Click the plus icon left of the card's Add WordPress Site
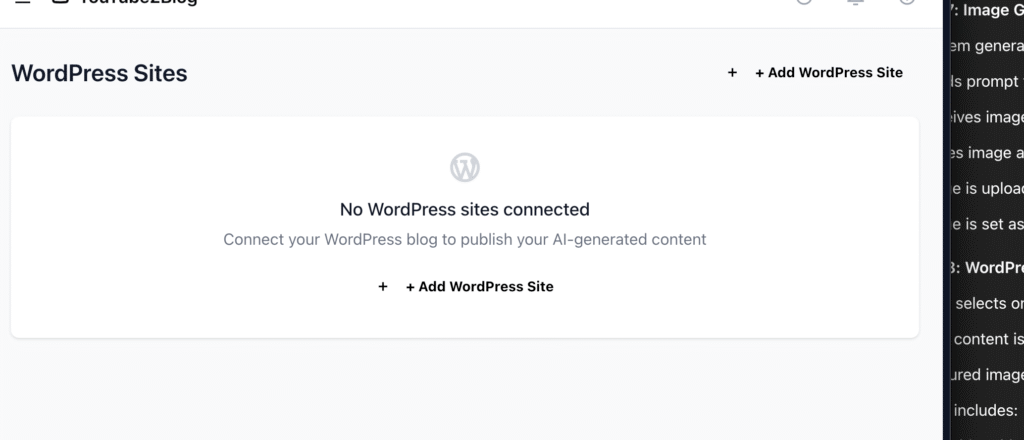Image resolution: width=1024 pixels, height=440 pixels. coord(383,287)
